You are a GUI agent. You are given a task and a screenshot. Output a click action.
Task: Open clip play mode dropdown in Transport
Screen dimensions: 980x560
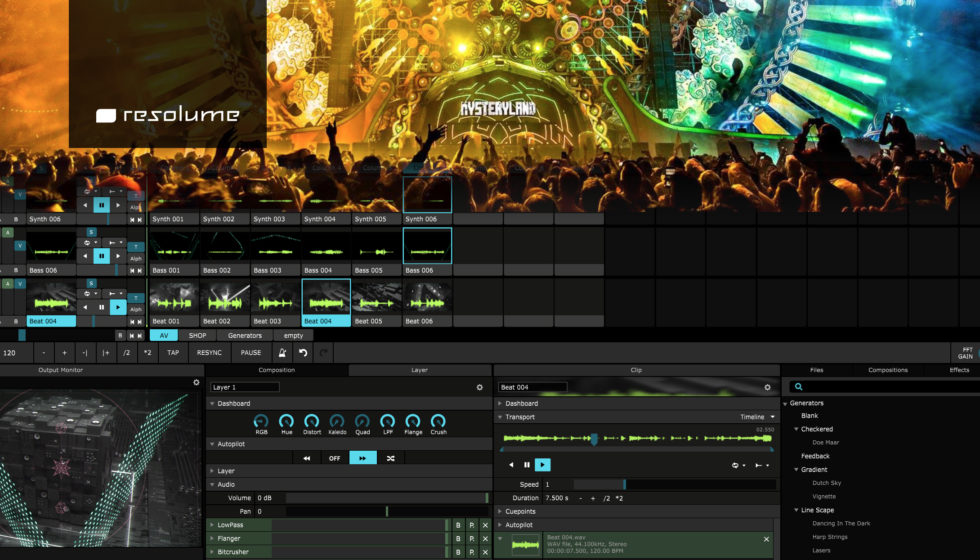[x=762, y=465]
